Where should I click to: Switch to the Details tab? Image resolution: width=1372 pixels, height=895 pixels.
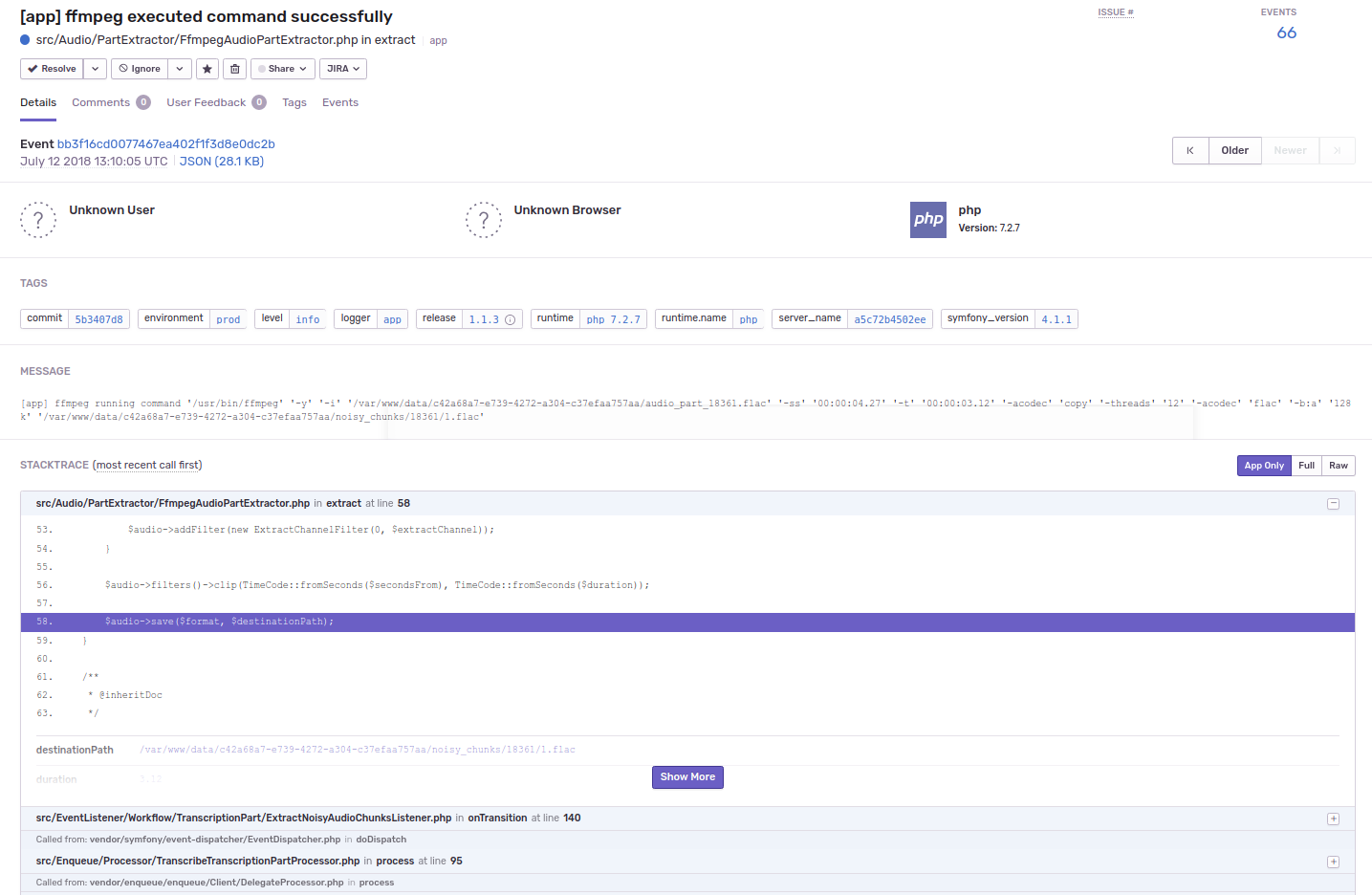click(38, 102)
